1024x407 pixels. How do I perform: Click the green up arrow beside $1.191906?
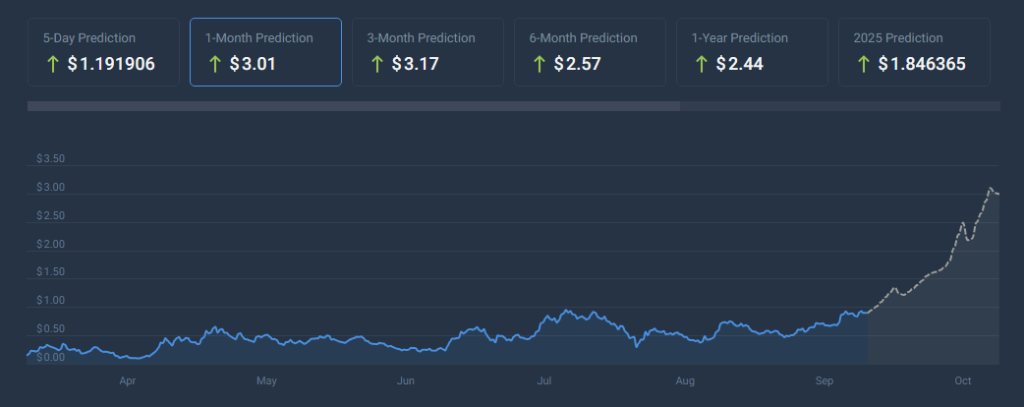pos(52,64)
